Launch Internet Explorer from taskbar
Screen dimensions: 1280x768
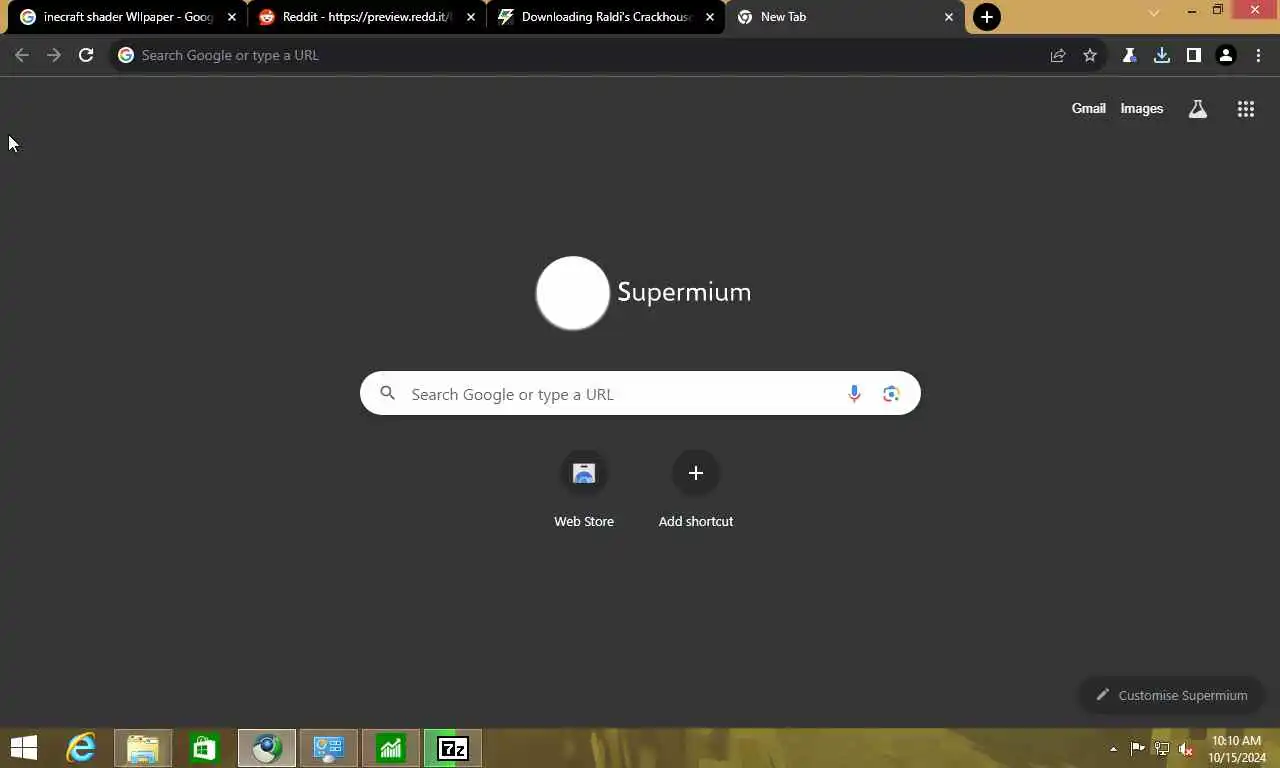point(81,747)
